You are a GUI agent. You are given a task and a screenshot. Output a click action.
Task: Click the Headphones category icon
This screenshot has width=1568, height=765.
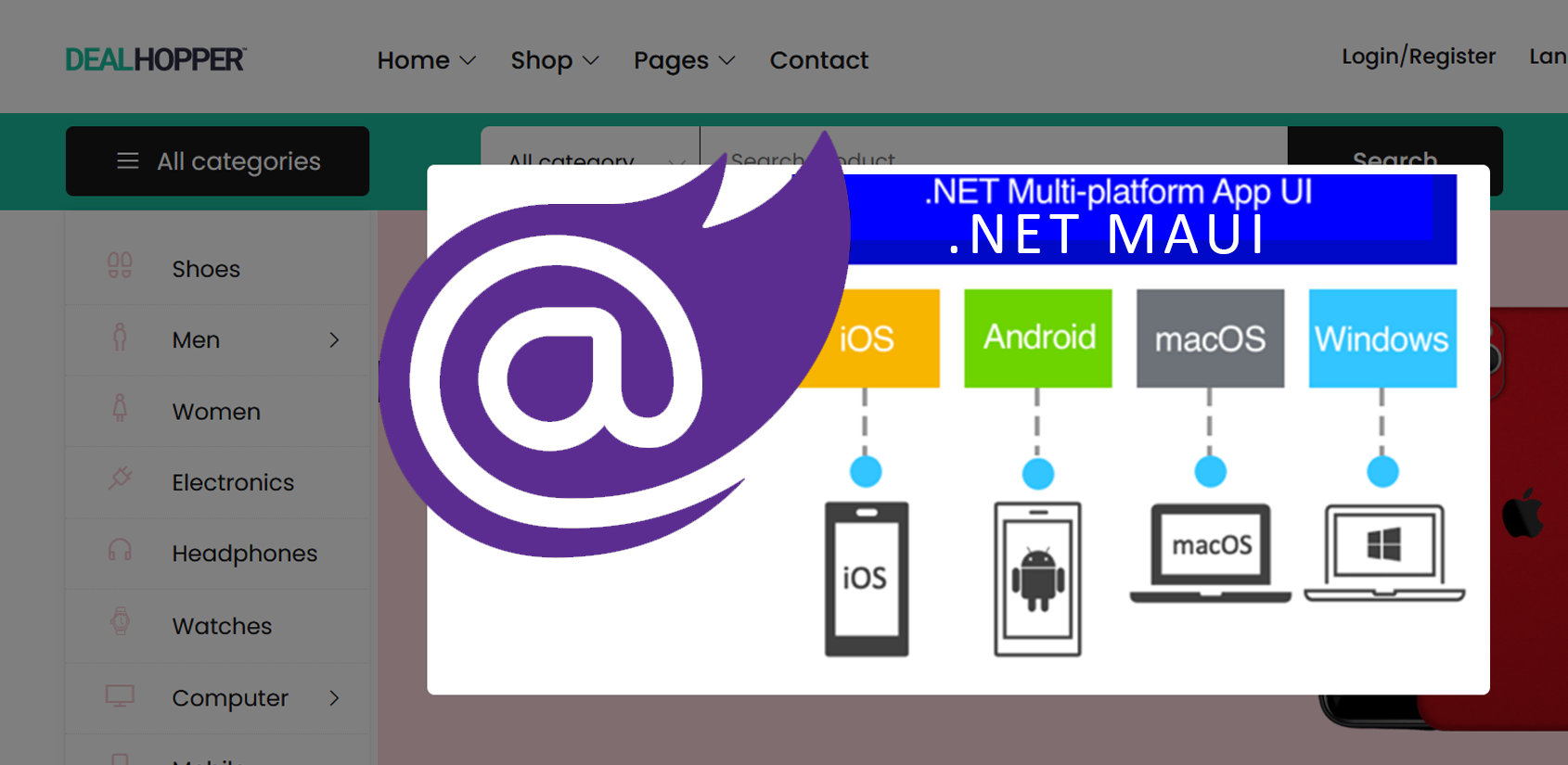pyautogui.click(x=120, y=551)
